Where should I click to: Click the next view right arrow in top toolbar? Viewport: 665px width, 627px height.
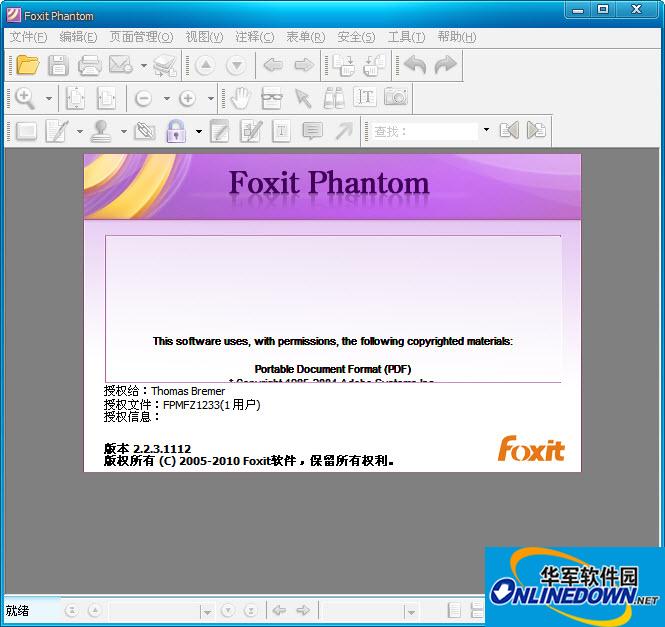pos(304,65)
